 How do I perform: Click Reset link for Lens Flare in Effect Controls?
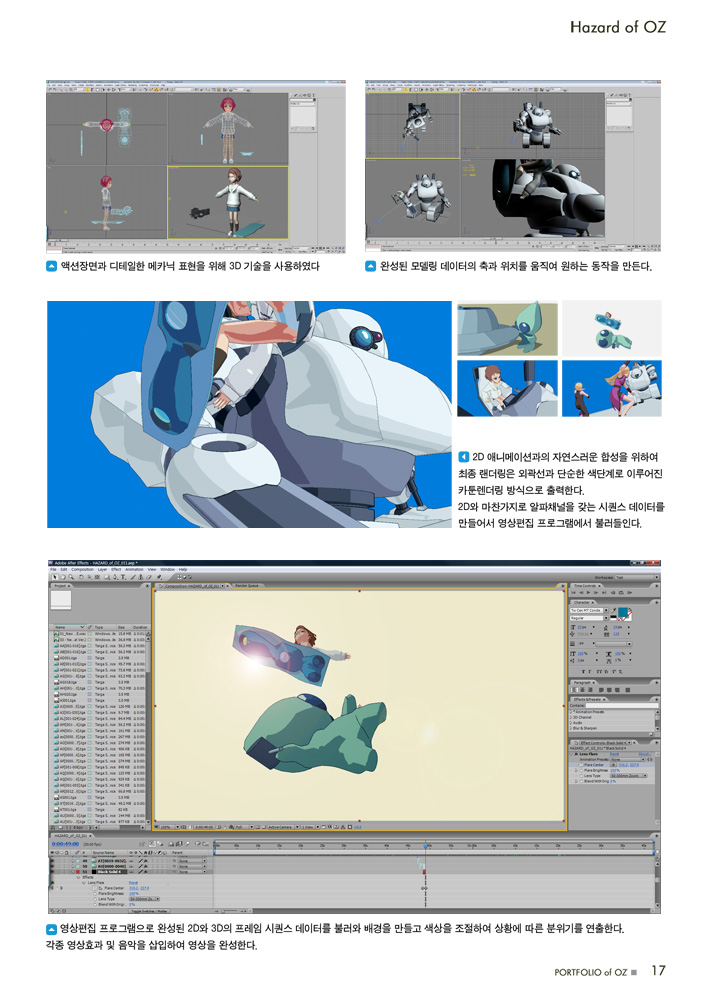click(x=614, y=754)
